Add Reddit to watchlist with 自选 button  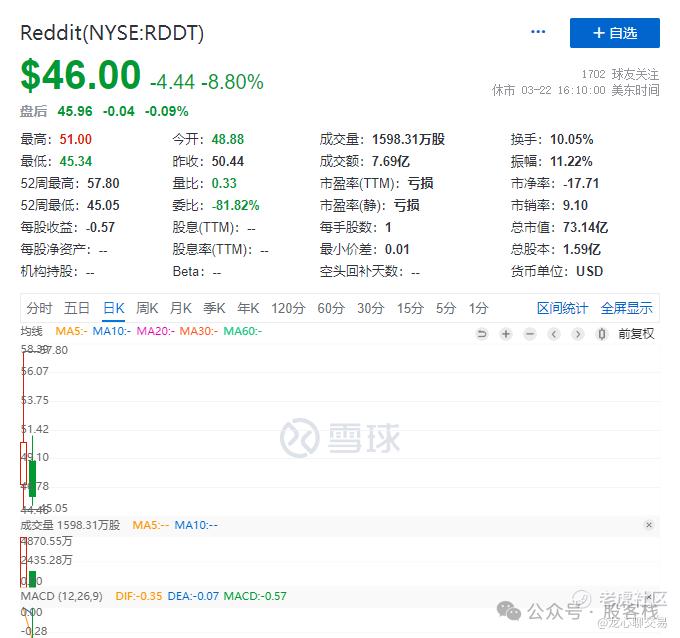[x=615, y=33]
